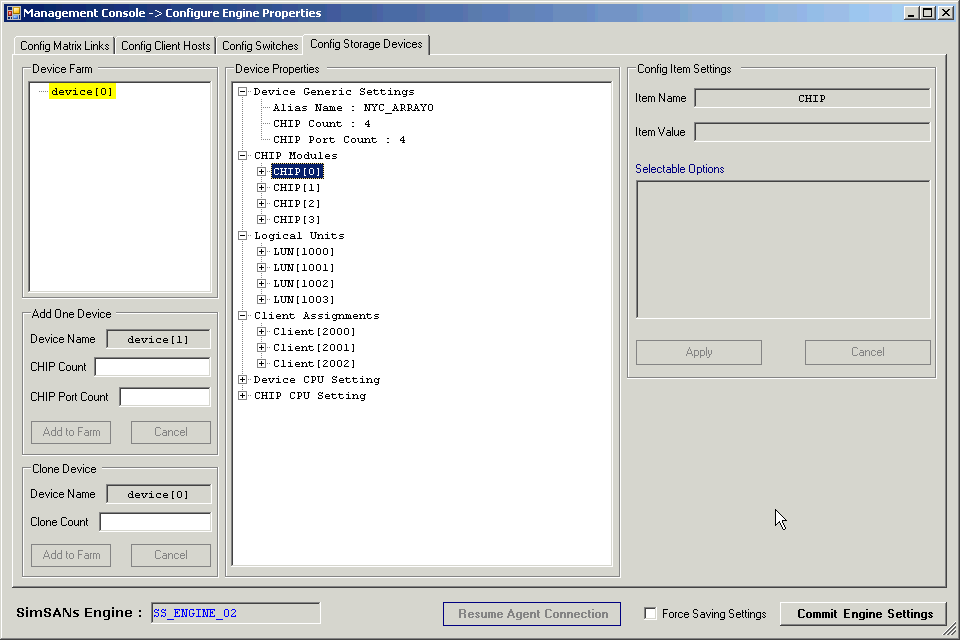Open the Config Client Hosts tab
This screenshot has width=960, height=640.
[165, 46]
